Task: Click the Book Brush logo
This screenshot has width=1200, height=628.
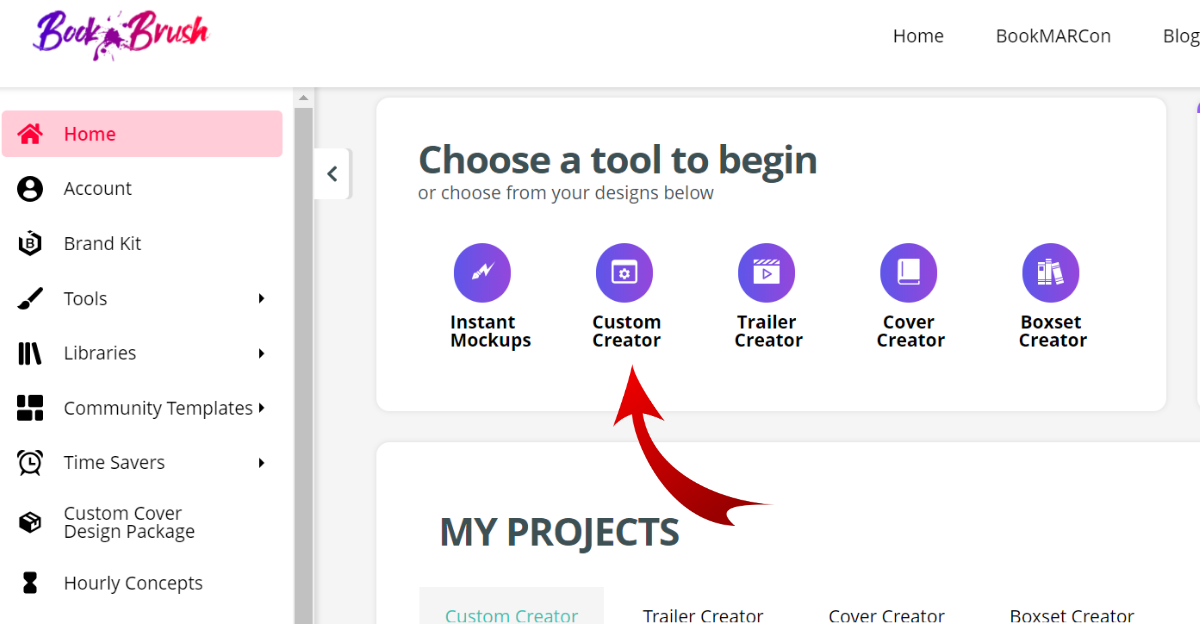Action: point(122,37)
